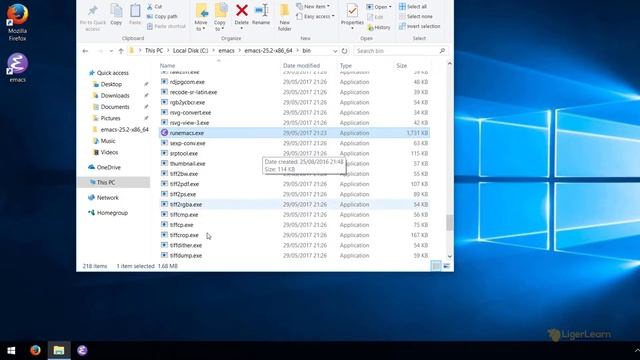Image resolution: width=640 pixels, height=360 pixels.
Task: Click the Open dropdown button in ribbon
Action: point(379,7)
